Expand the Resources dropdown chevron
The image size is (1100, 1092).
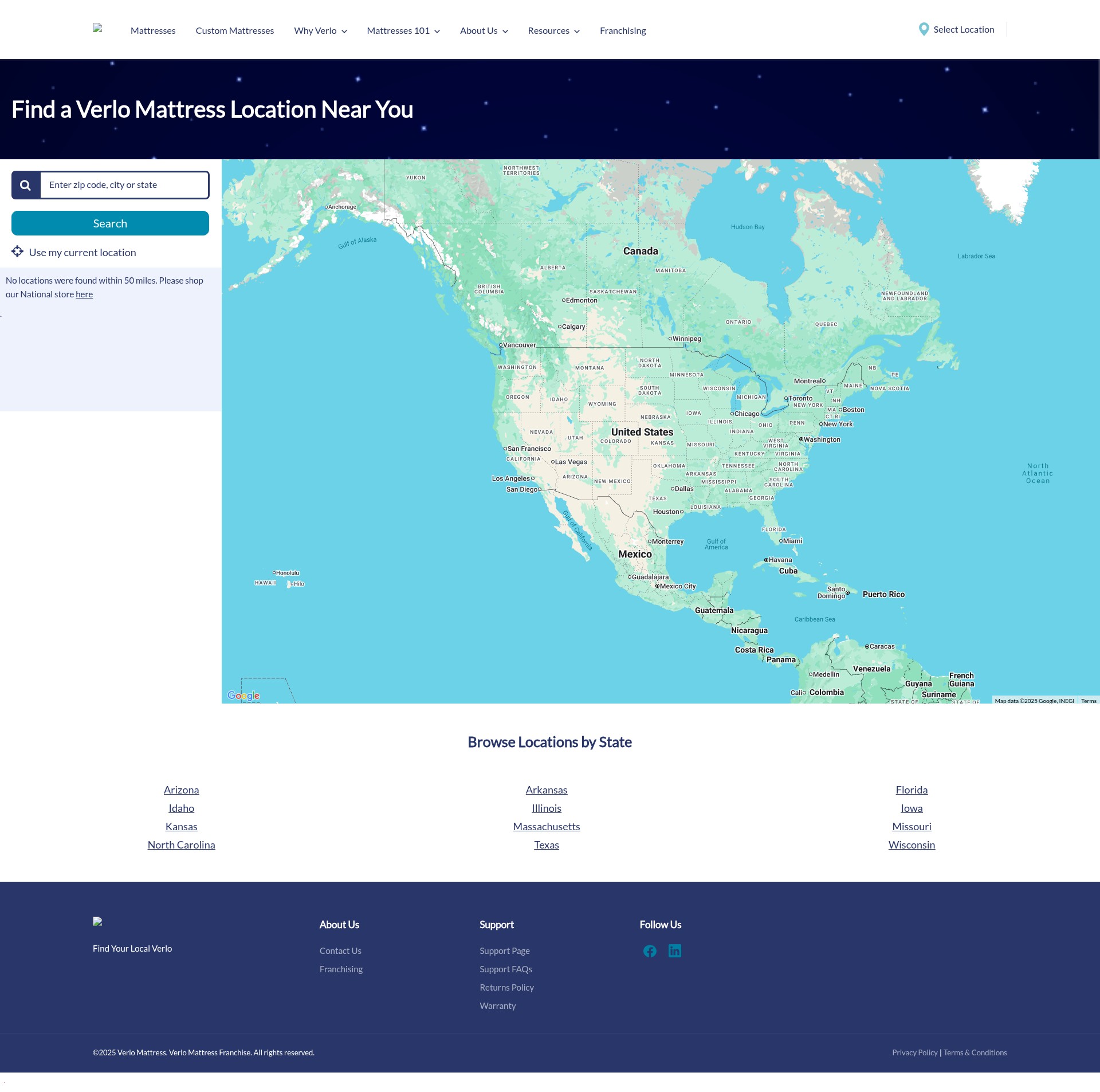coord(577,32)
